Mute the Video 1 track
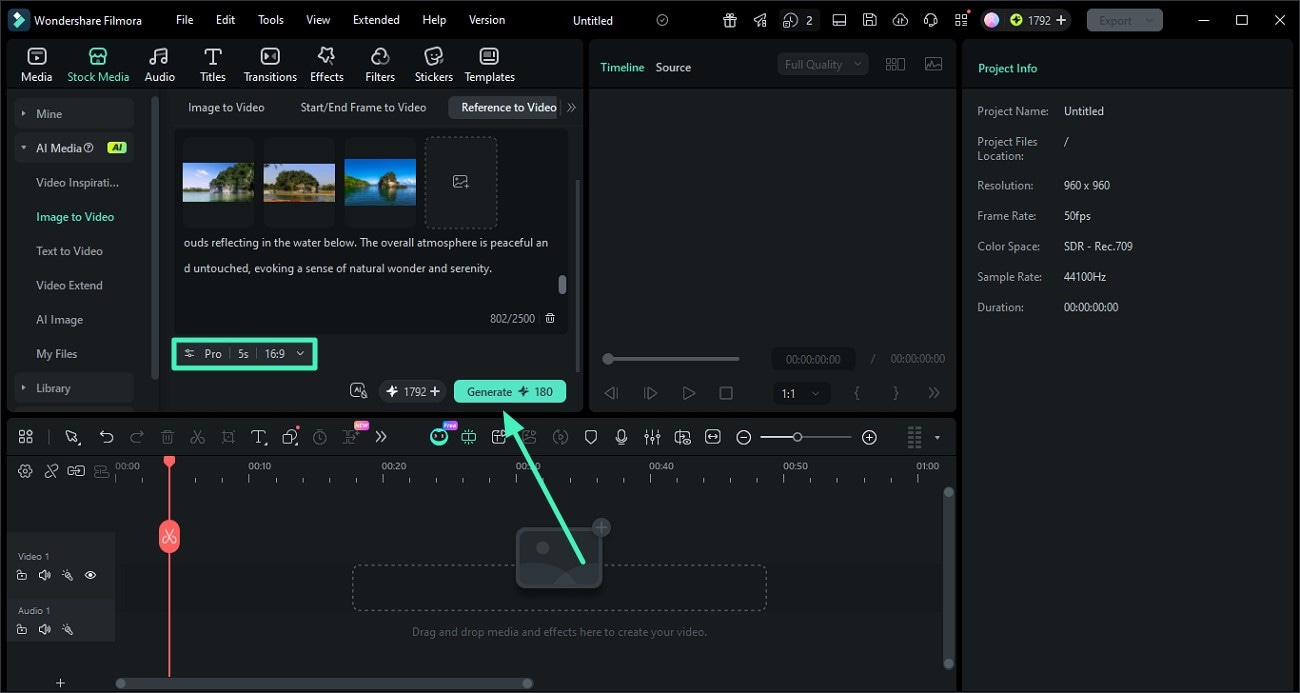The image size is (1300, 693). point(44,575)
